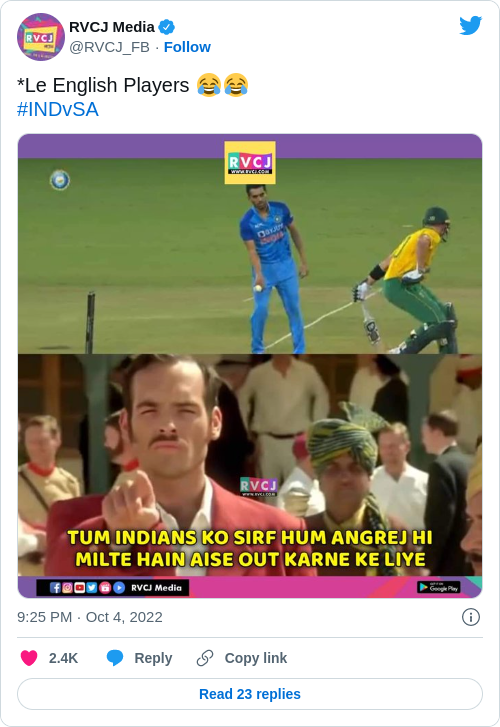Open the tweet info circle icon

[471, 617]
